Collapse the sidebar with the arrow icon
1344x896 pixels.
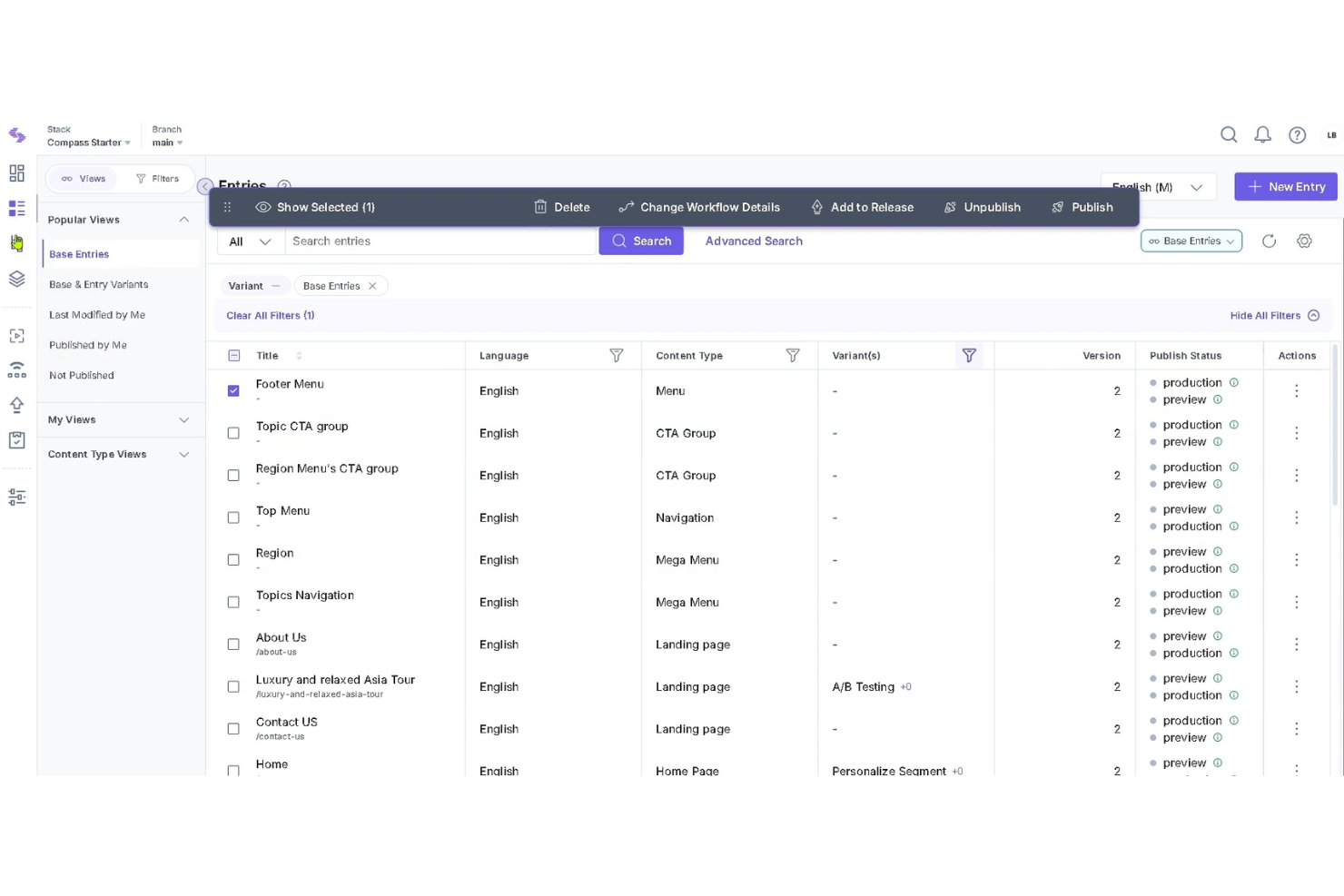click(205, 185)
